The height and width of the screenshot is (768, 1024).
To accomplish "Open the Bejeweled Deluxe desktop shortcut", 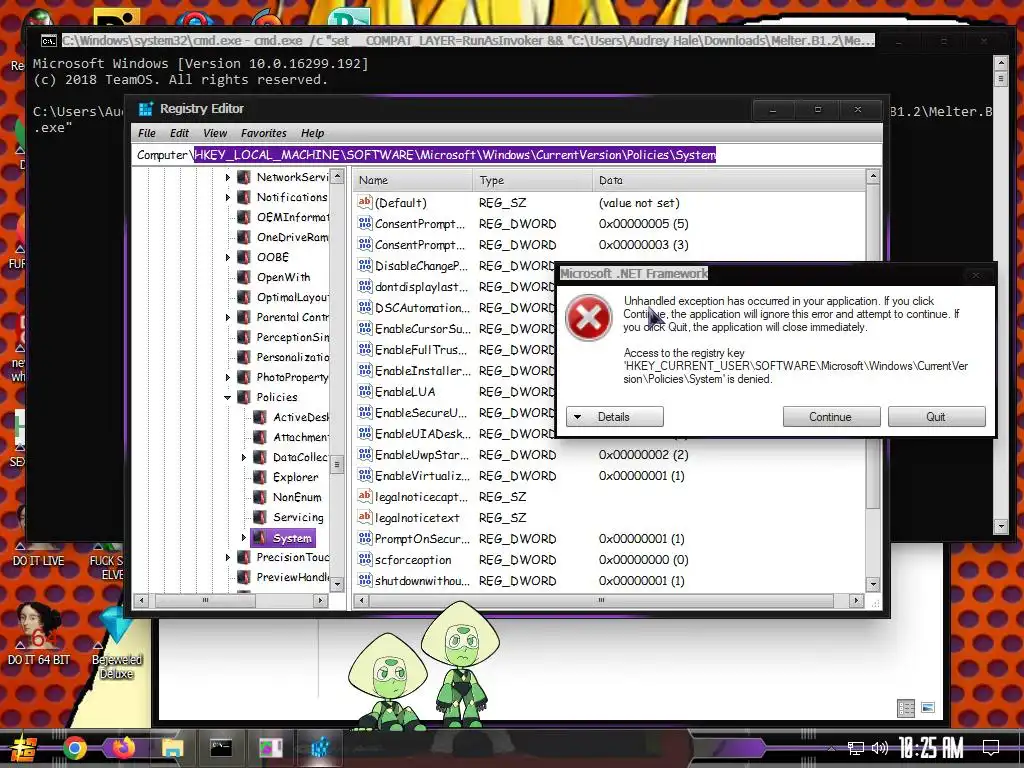I will (x=116, y=643).
